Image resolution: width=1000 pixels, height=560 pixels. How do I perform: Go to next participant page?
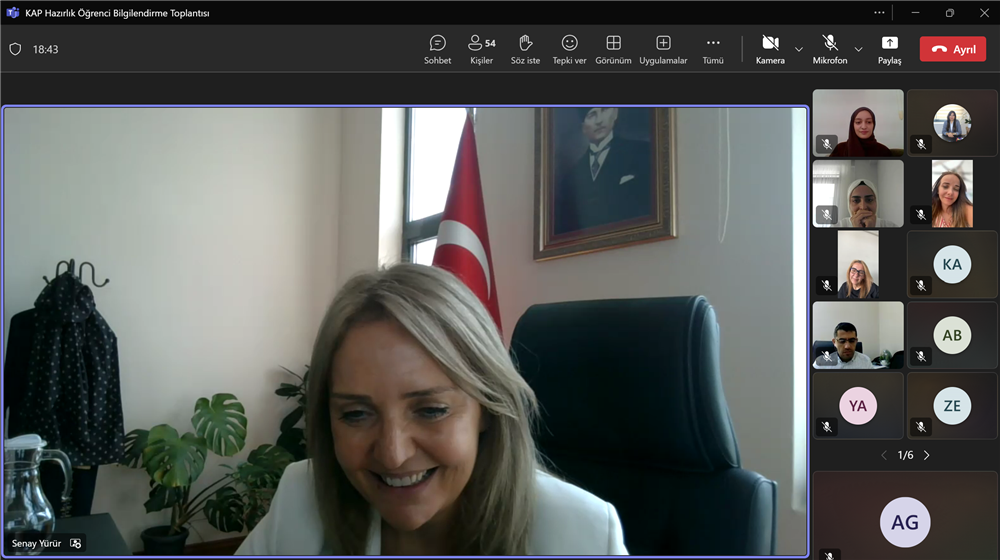click(x=927, y=455)
